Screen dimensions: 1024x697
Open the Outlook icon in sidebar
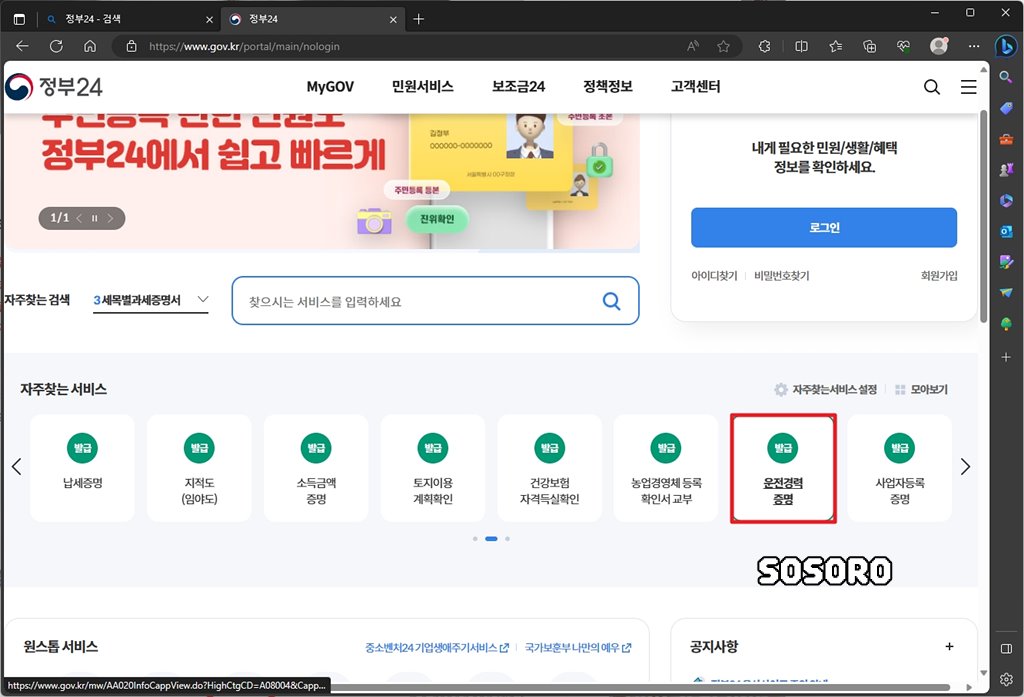(1006, 231)
